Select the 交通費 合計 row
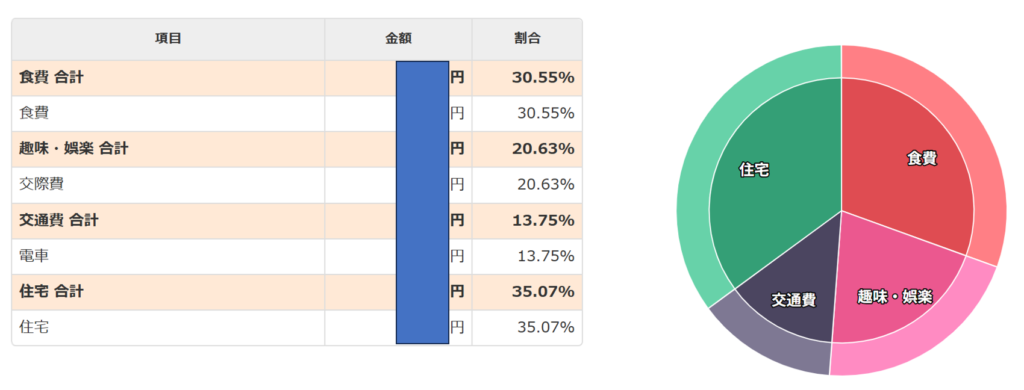 (297, 221)
